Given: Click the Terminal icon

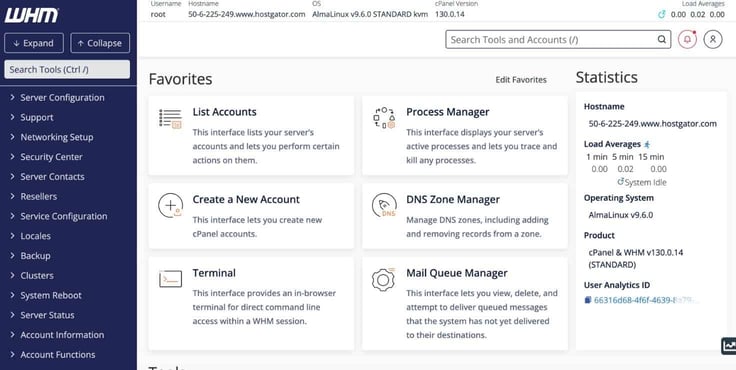Looking at the screenshot, I should pos(170,279).
